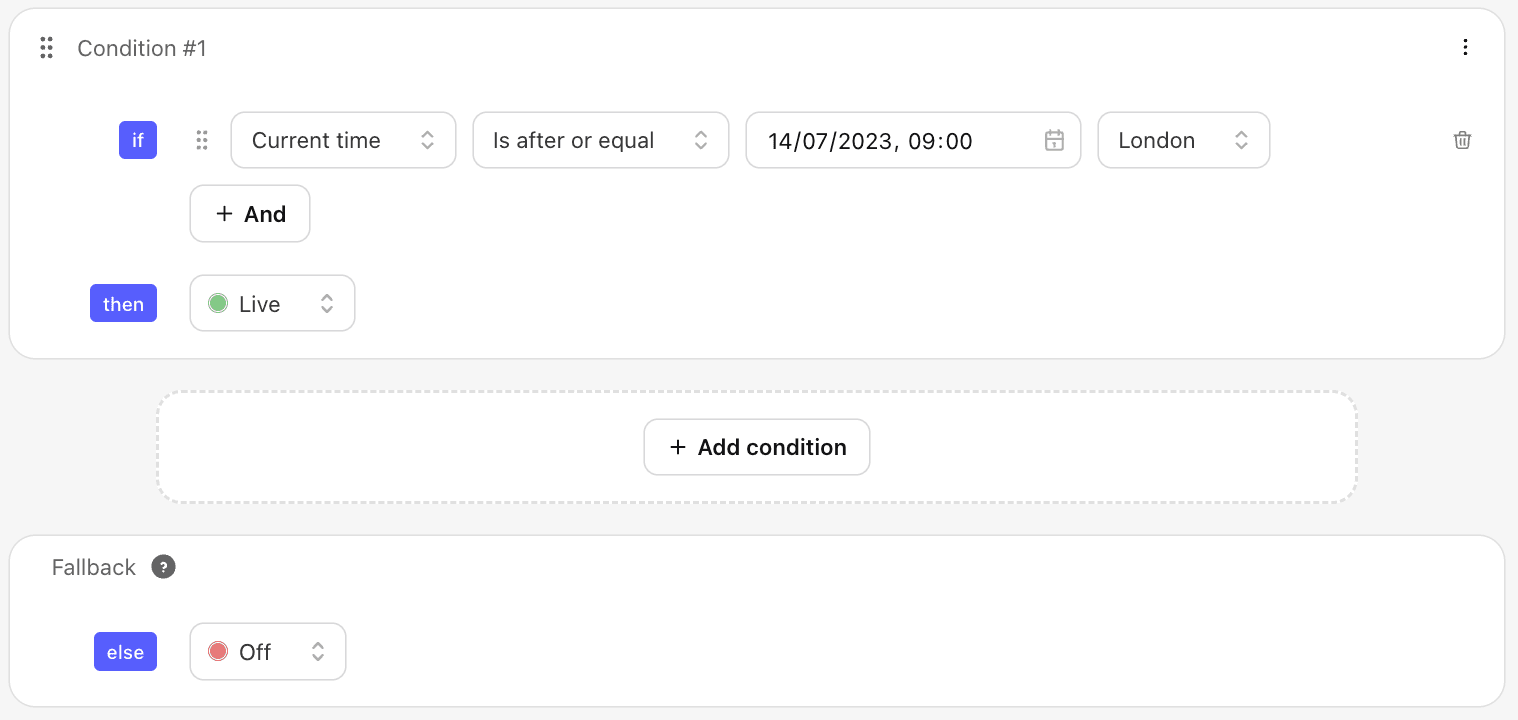The image size is (1518, 720).
Task: Click the blue else label
Action: (125, 652)
